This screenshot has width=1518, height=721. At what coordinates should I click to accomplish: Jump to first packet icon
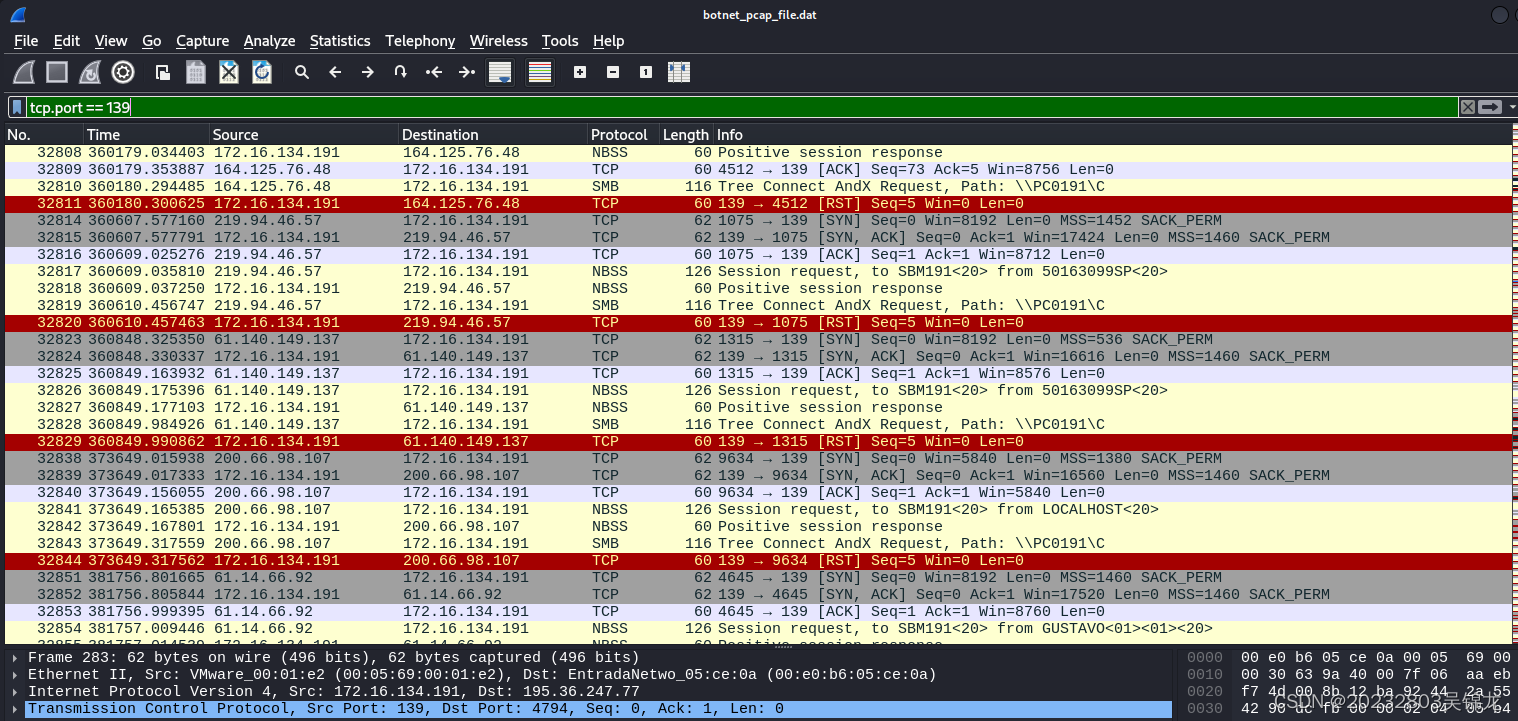(434, 72)
